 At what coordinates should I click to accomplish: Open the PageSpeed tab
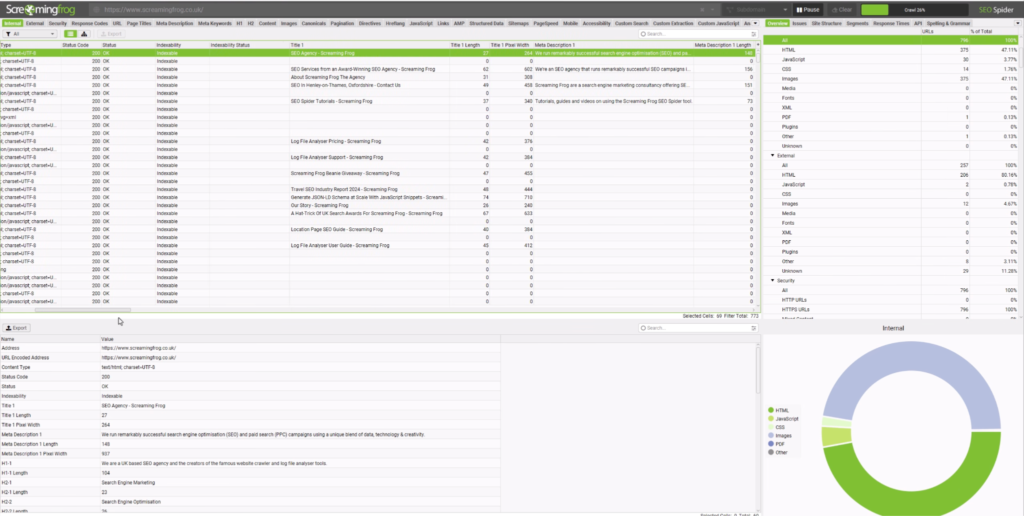click(x=545, y=24)
